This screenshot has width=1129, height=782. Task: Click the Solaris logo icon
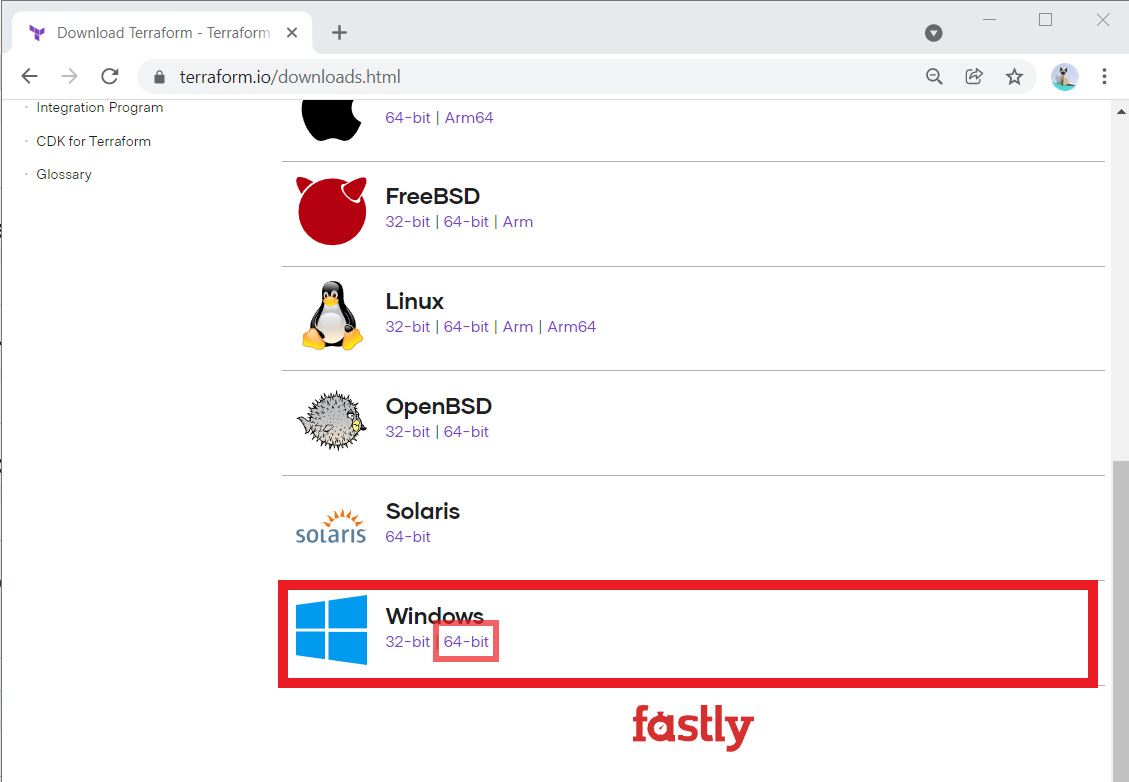pos(331,525)
